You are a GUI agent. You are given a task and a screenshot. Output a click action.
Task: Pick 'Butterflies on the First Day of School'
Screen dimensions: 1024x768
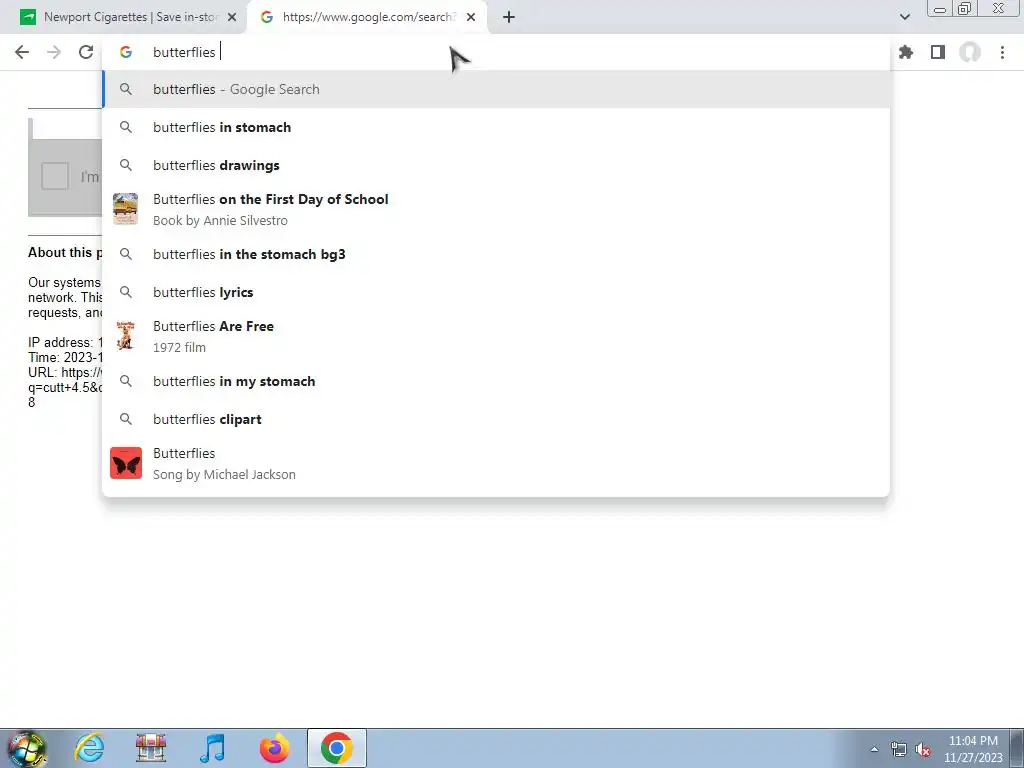[x=496, y=210]
